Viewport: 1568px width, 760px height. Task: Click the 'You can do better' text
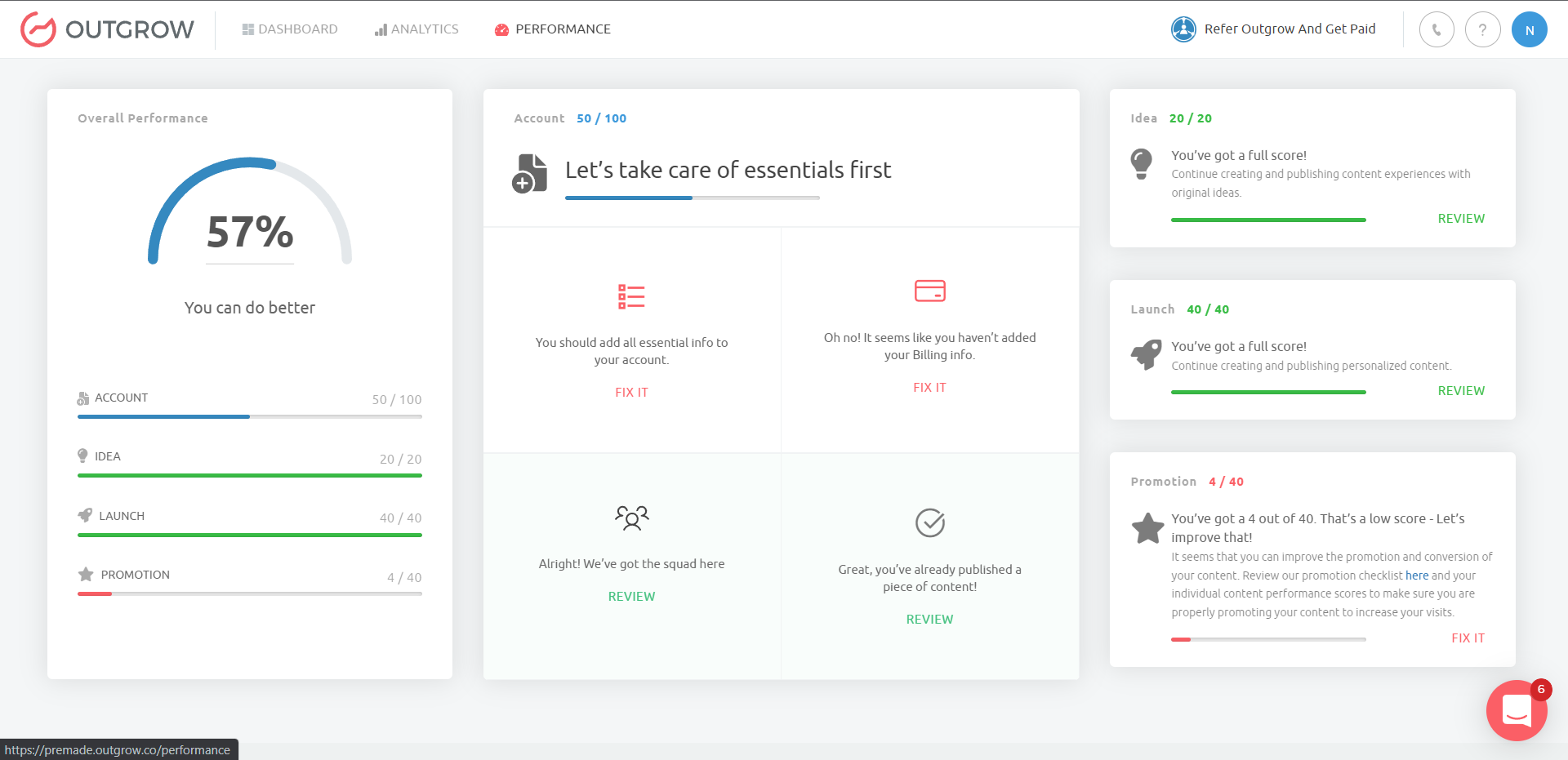pyautogui.click(x=250, y=308)
